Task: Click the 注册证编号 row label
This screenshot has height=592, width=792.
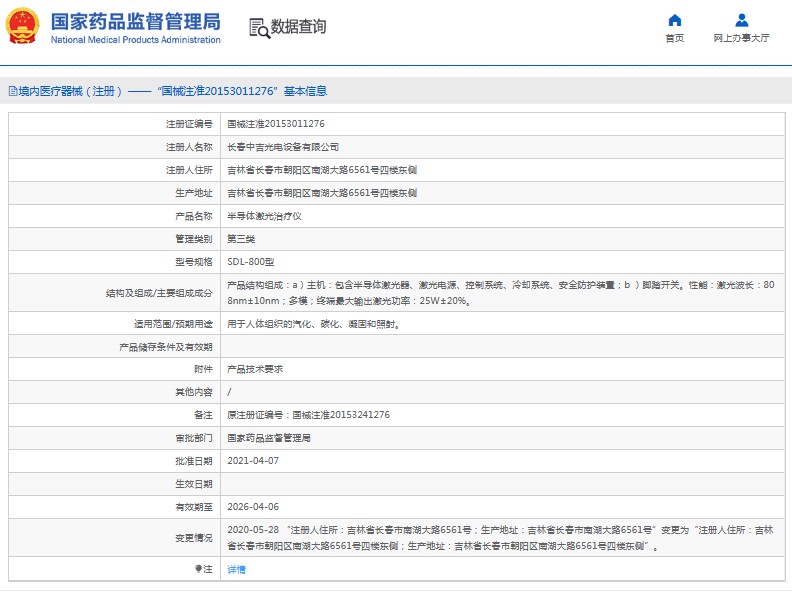Action: 189,124
